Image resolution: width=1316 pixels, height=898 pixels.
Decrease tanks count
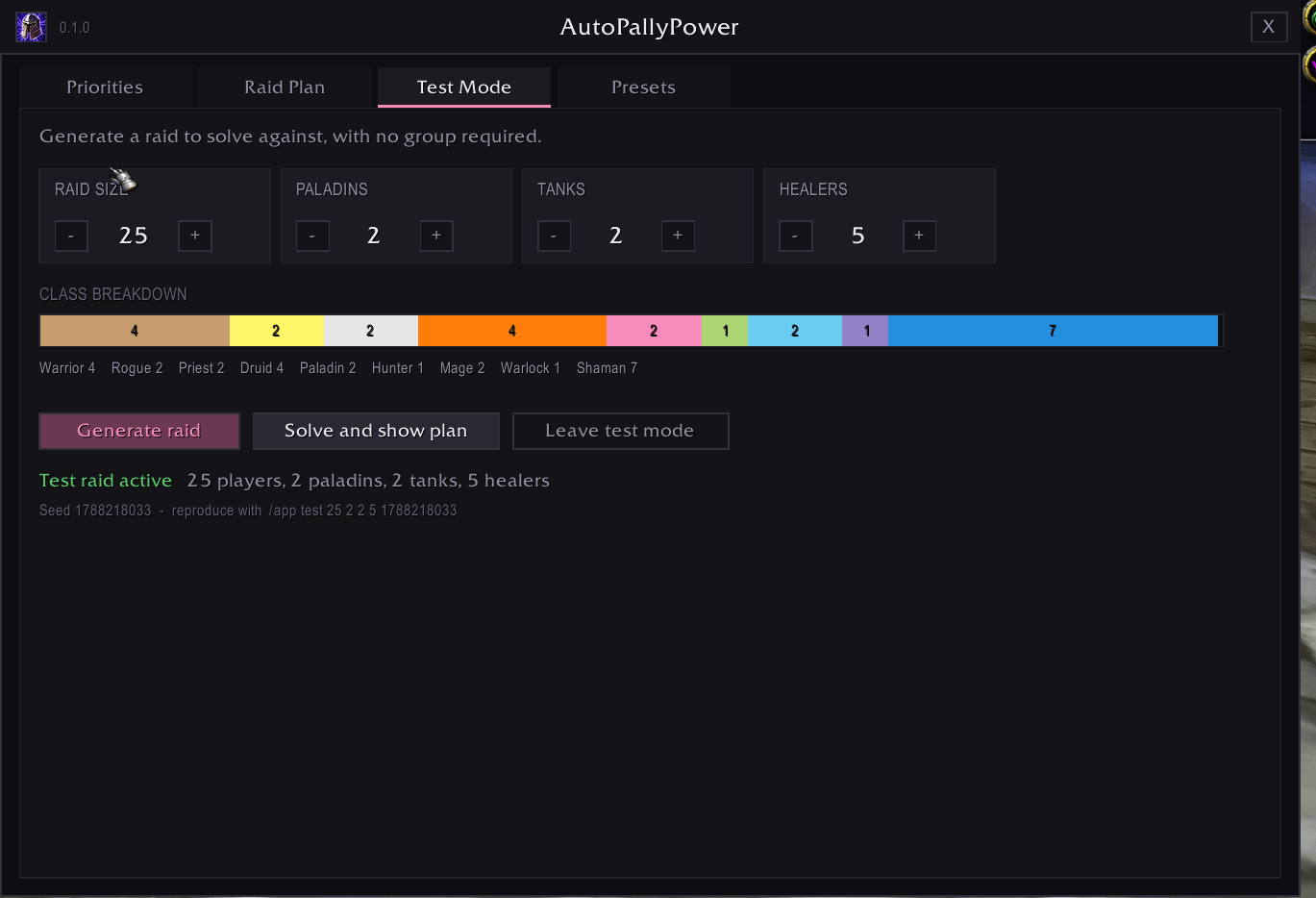554,236
